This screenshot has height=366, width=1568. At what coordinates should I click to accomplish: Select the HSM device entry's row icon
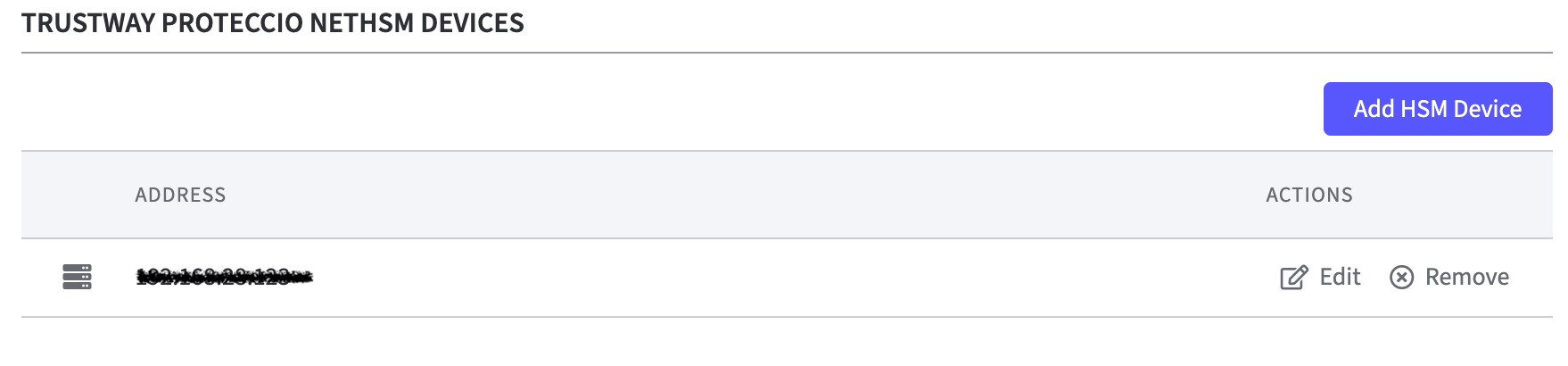click(x=77, y=277)
